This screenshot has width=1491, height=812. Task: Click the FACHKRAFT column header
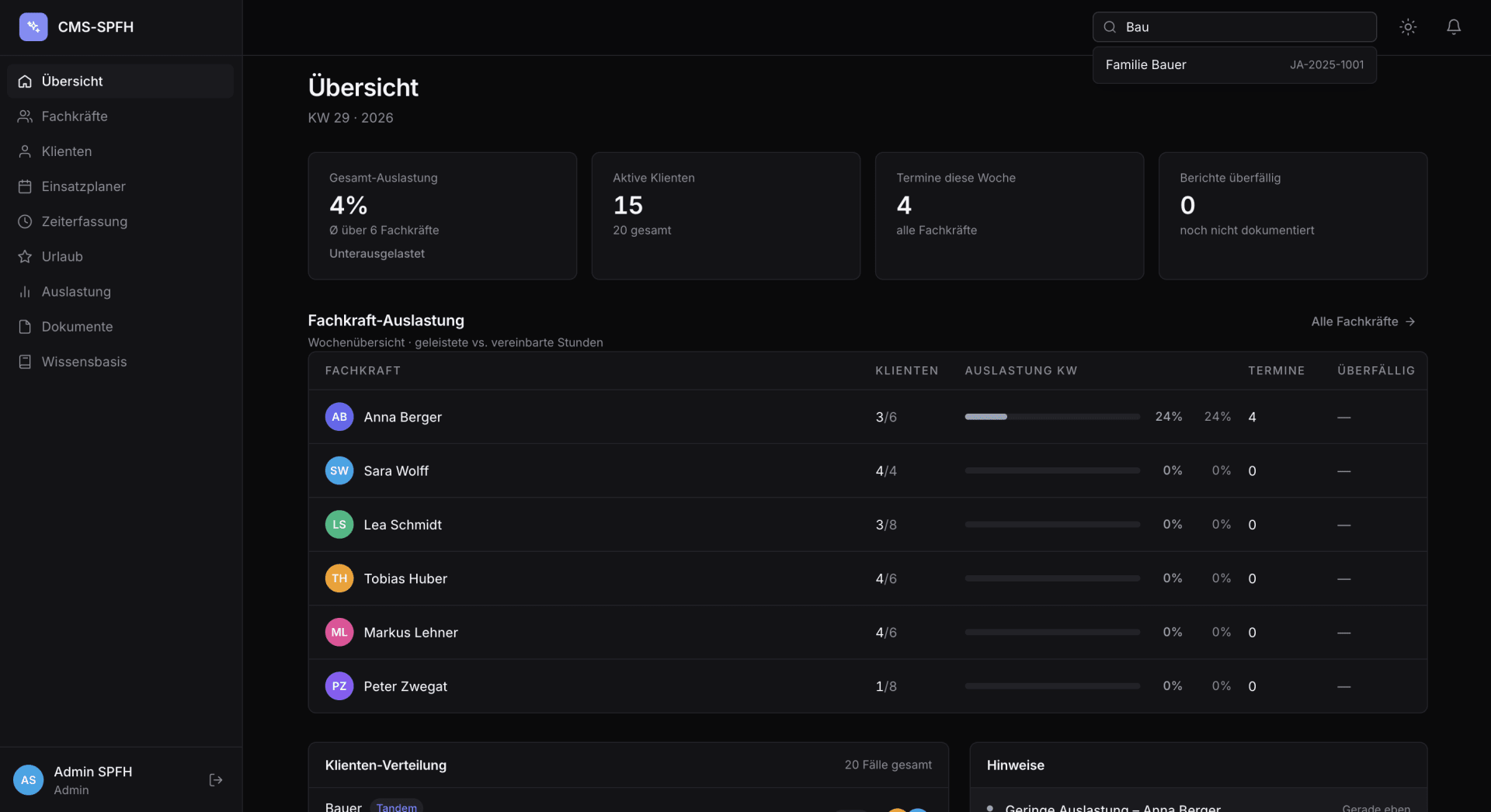click(x=363, y=371)
